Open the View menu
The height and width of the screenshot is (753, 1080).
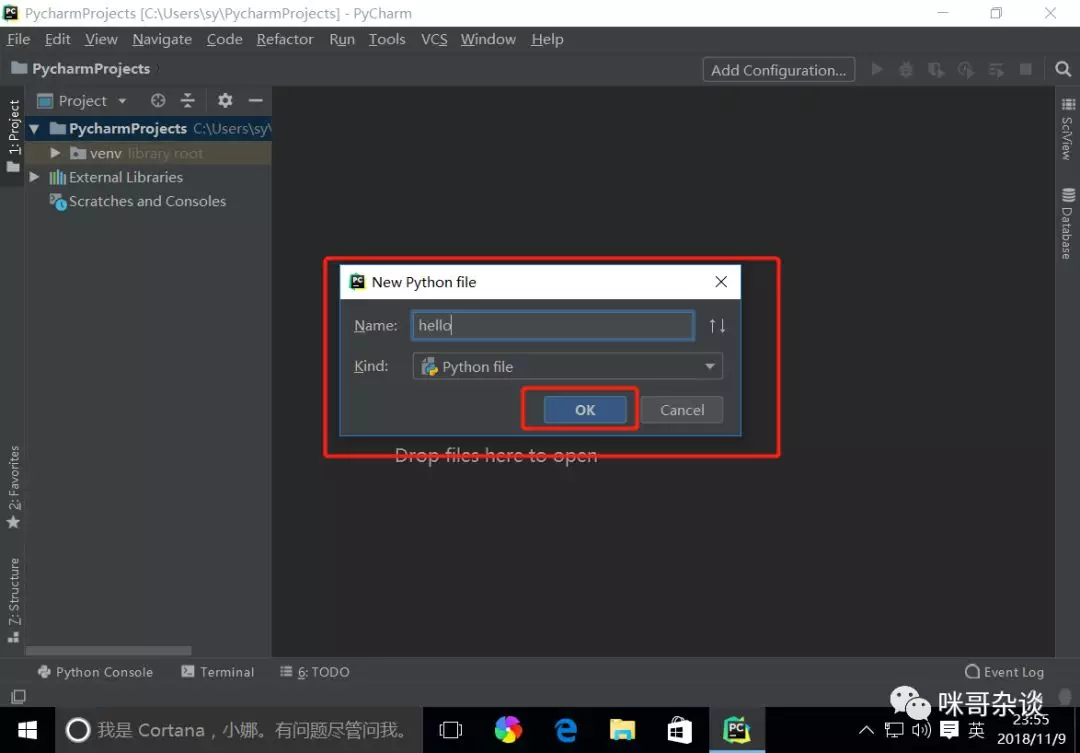pyautogui.click(x=101, y=39)
